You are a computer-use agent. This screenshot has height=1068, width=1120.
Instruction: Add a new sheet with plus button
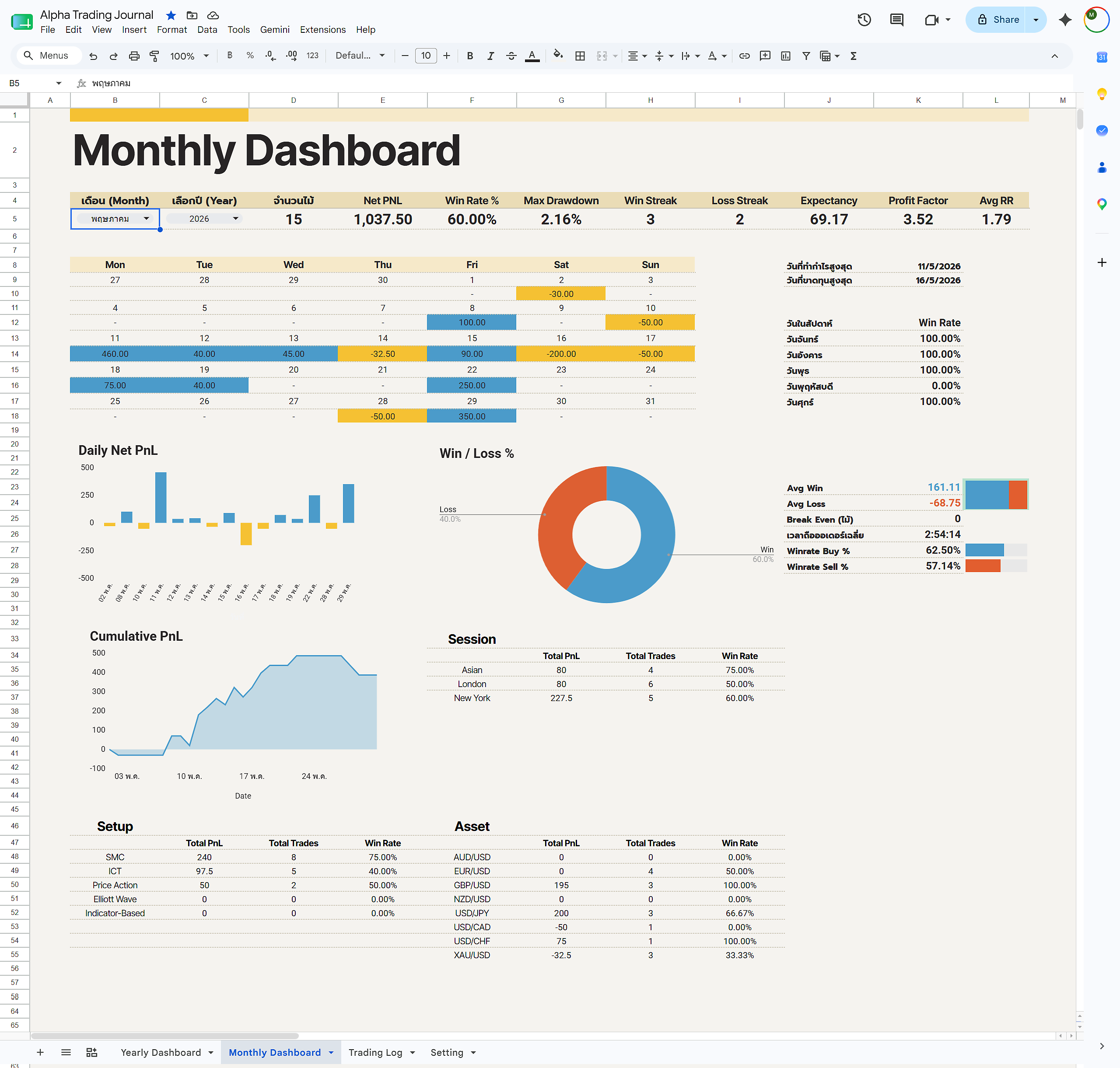(x=40, y=1052)
